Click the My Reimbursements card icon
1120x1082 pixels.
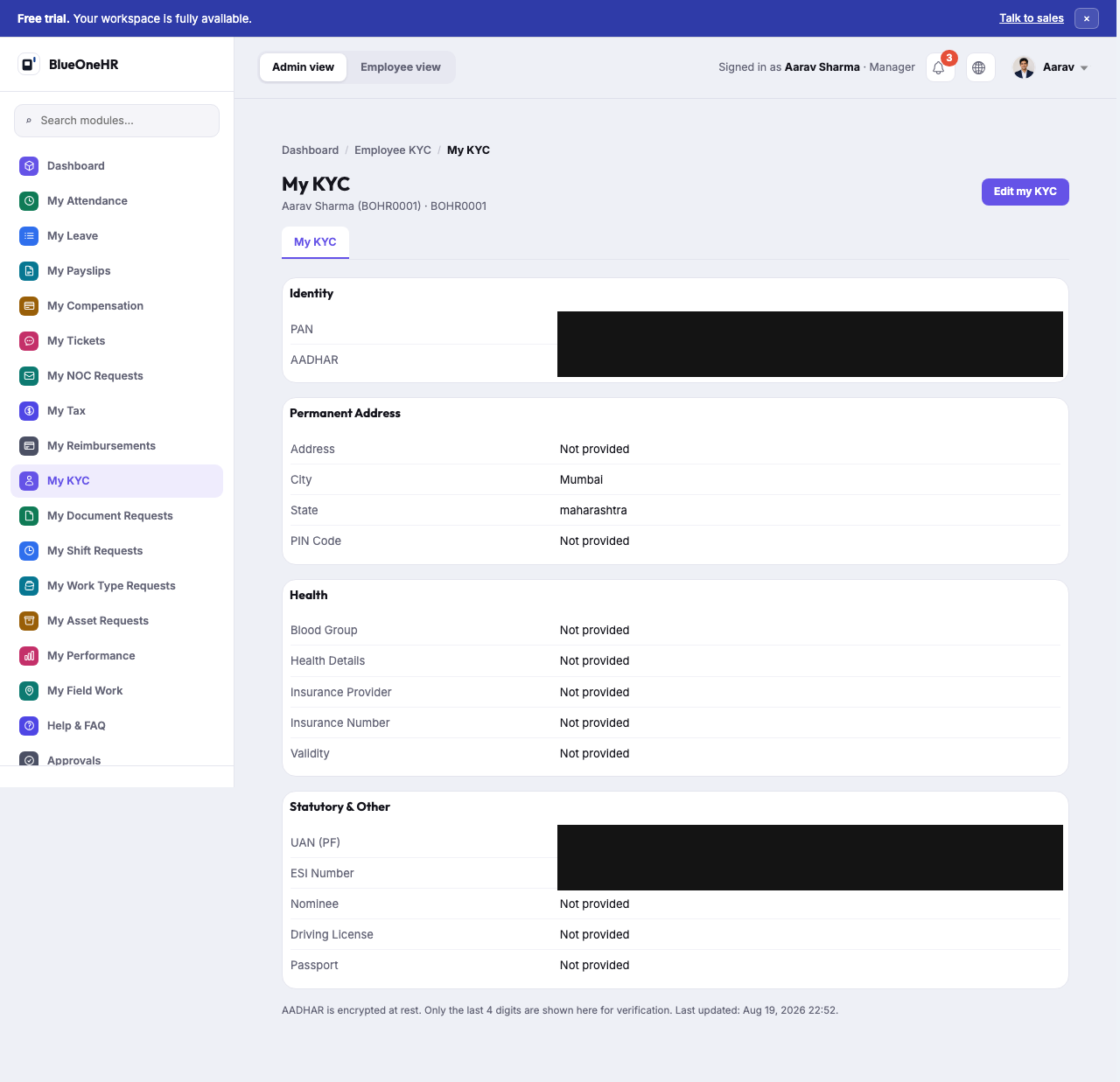coord(29,445)
